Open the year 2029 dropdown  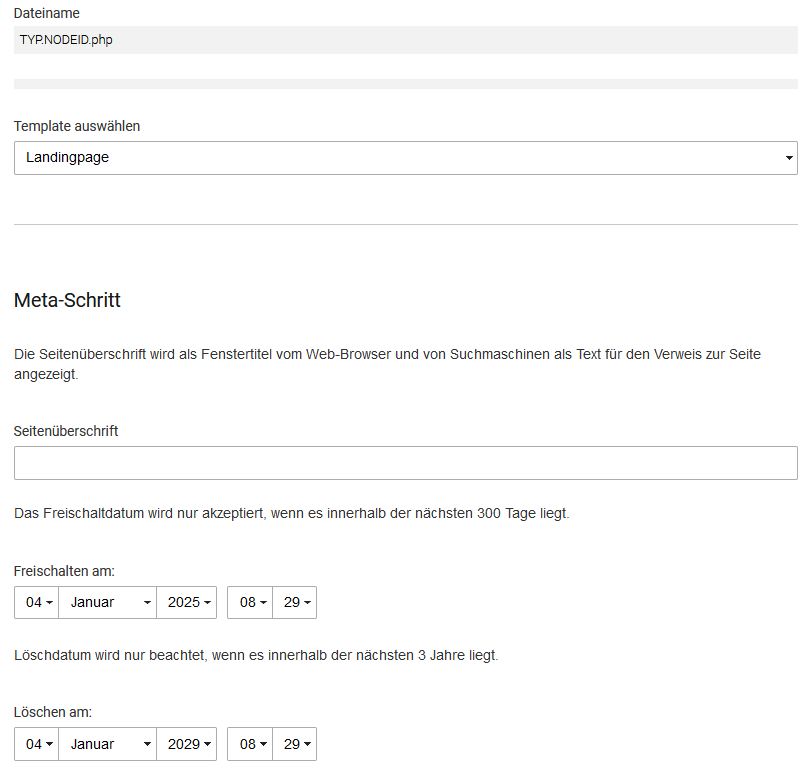[x=186, y=744]
